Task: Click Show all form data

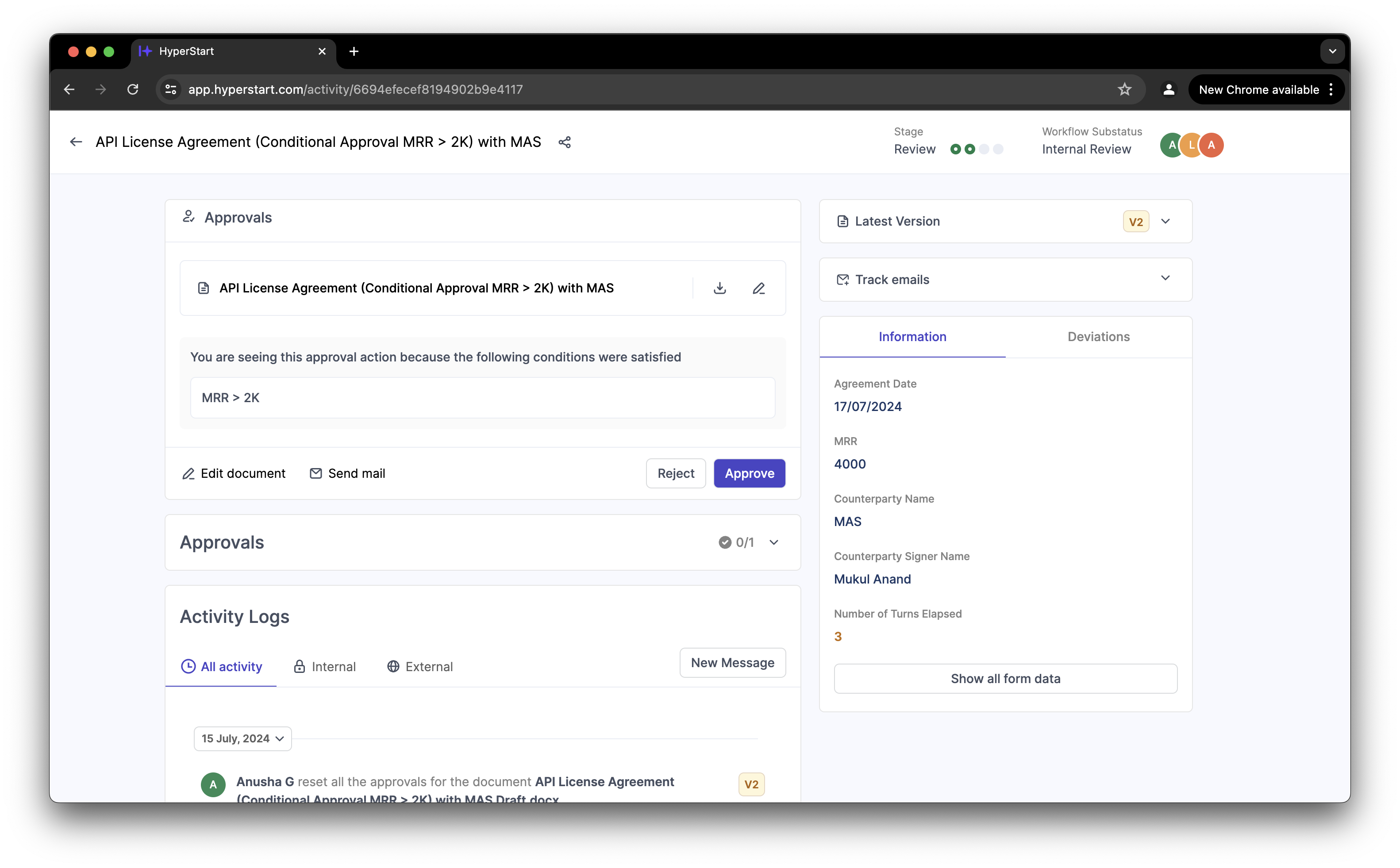Action: point(1005,679)
